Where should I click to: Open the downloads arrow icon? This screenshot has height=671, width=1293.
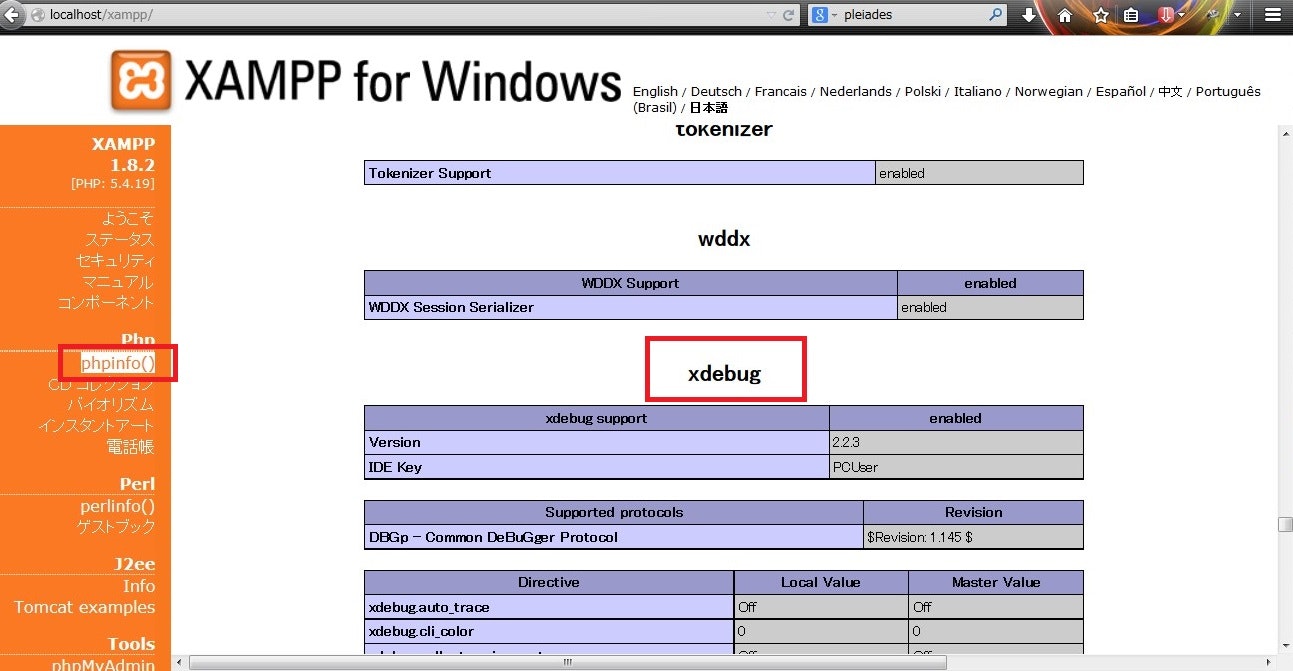(1028, 15)
